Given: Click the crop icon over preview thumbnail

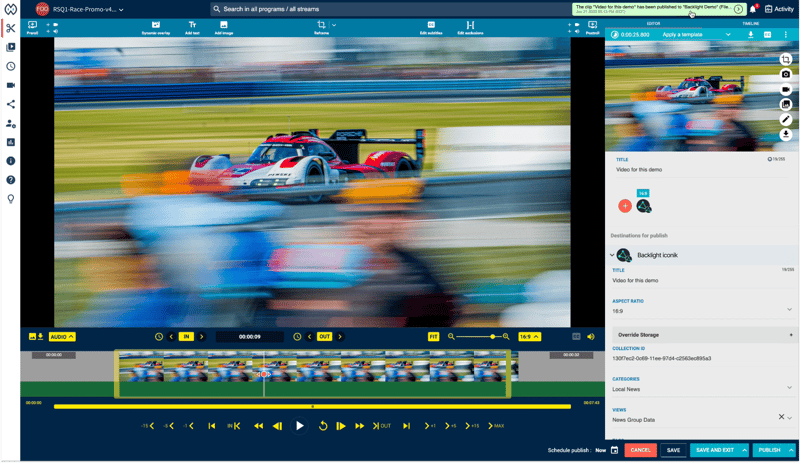Looking at the screenshot, I should tap(786, 59).
